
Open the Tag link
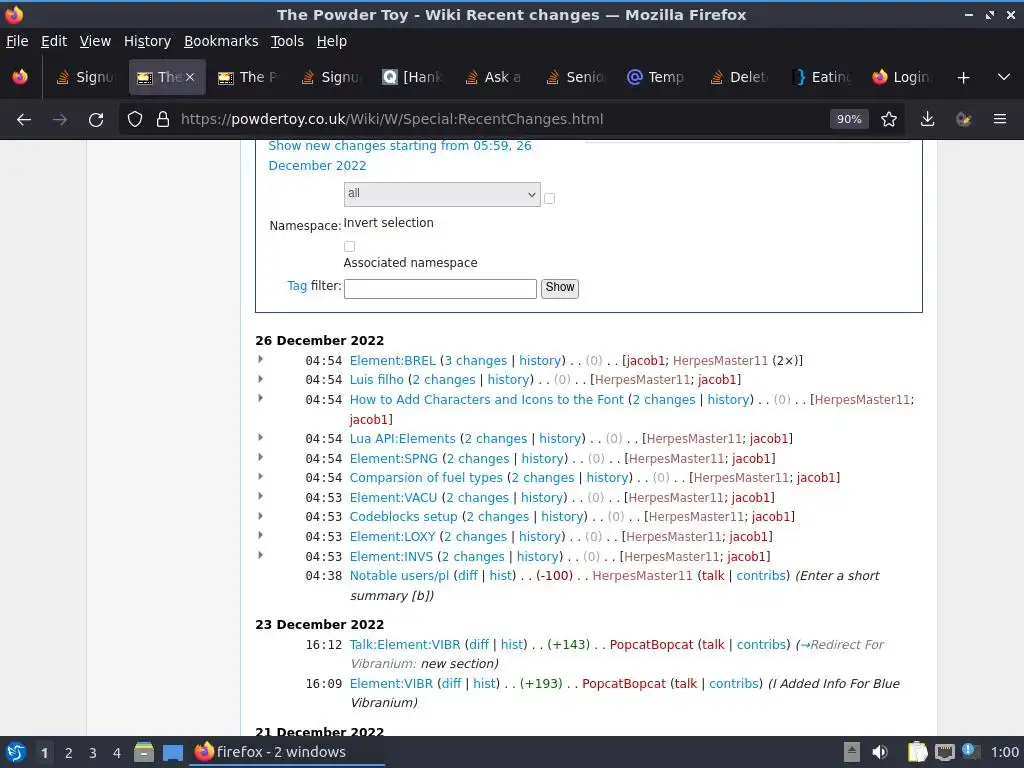click(x=297, y=286)
